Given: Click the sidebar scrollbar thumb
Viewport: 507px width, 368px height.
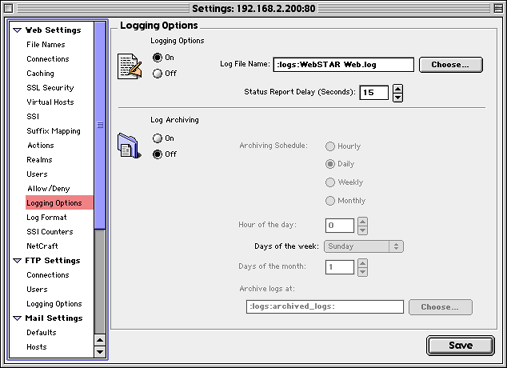Looking at the screenshot, I should (x=100, y=125).
